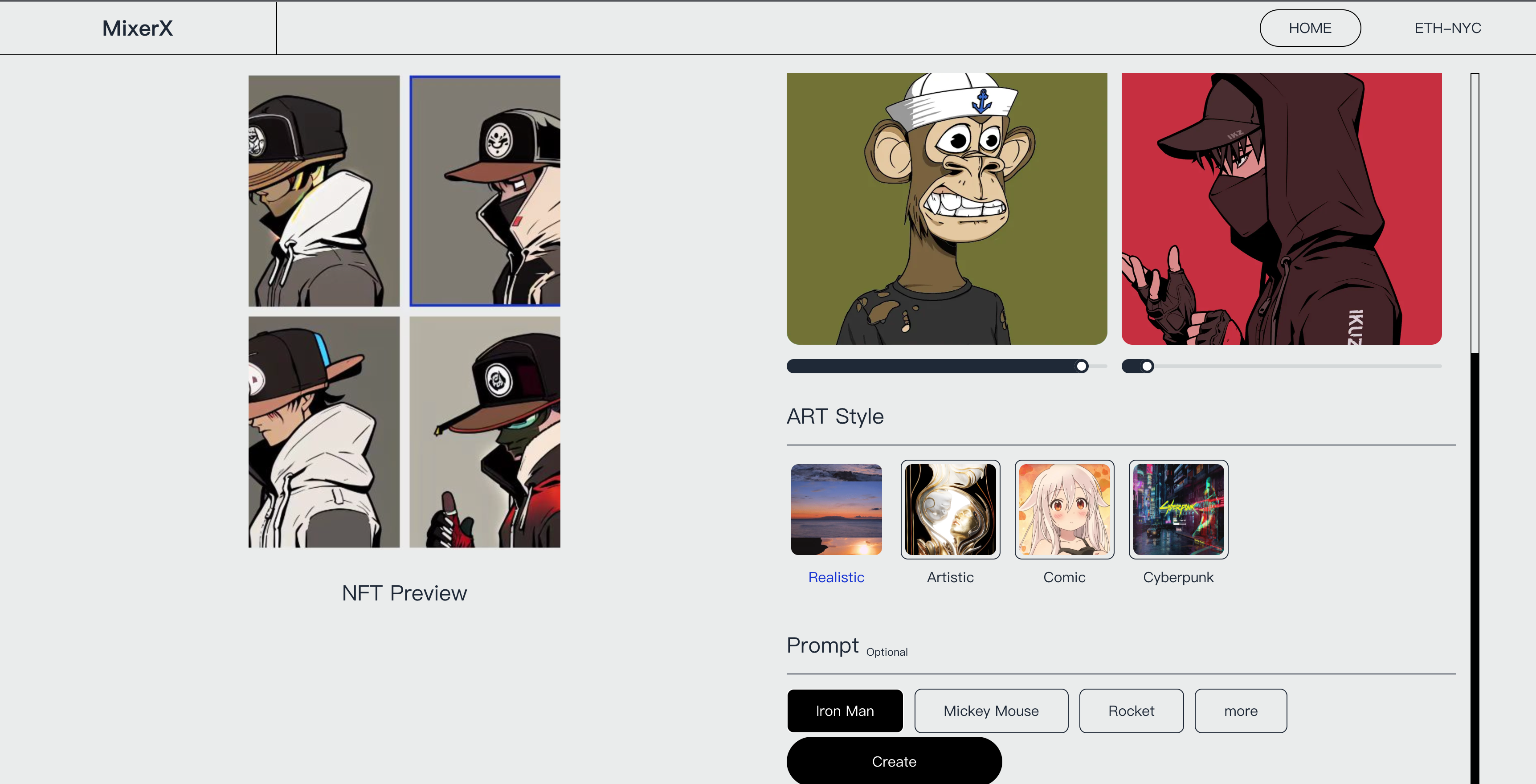
Task: Select the Iron Man prompt tag
Action: pyautogui.click(x=845, y=711)
